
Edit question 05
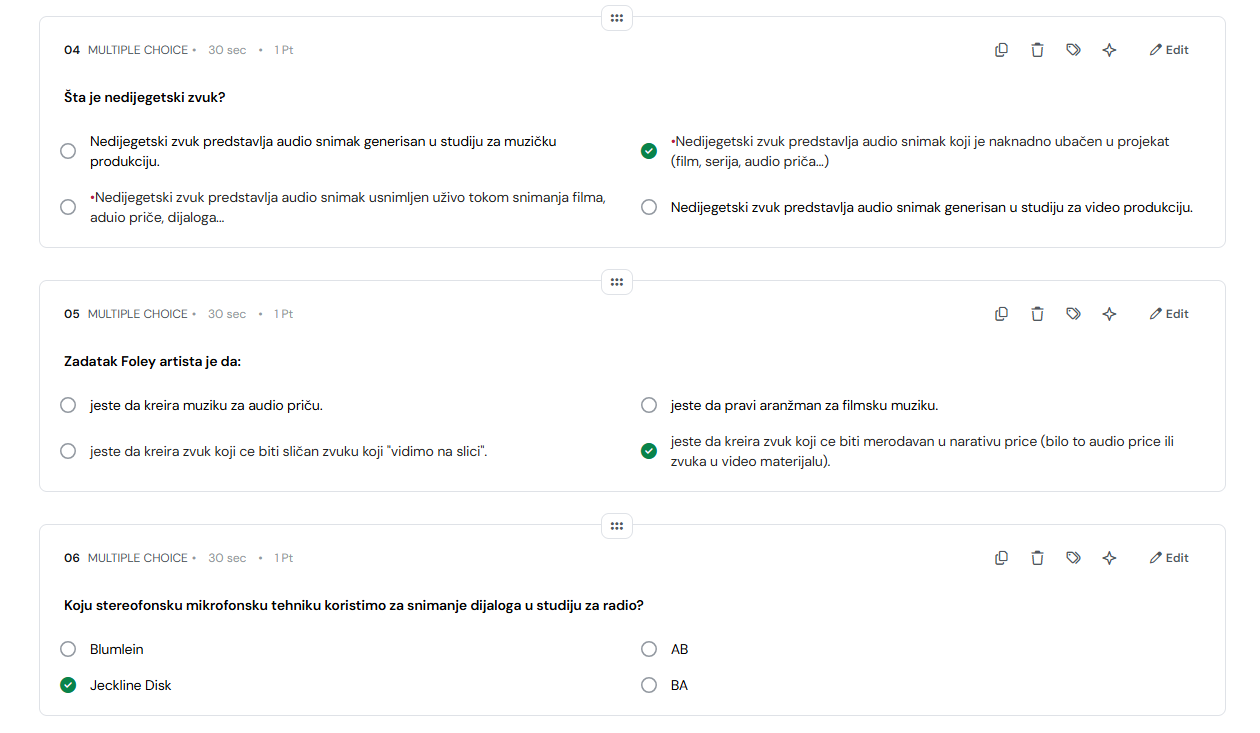(1169, 314)
